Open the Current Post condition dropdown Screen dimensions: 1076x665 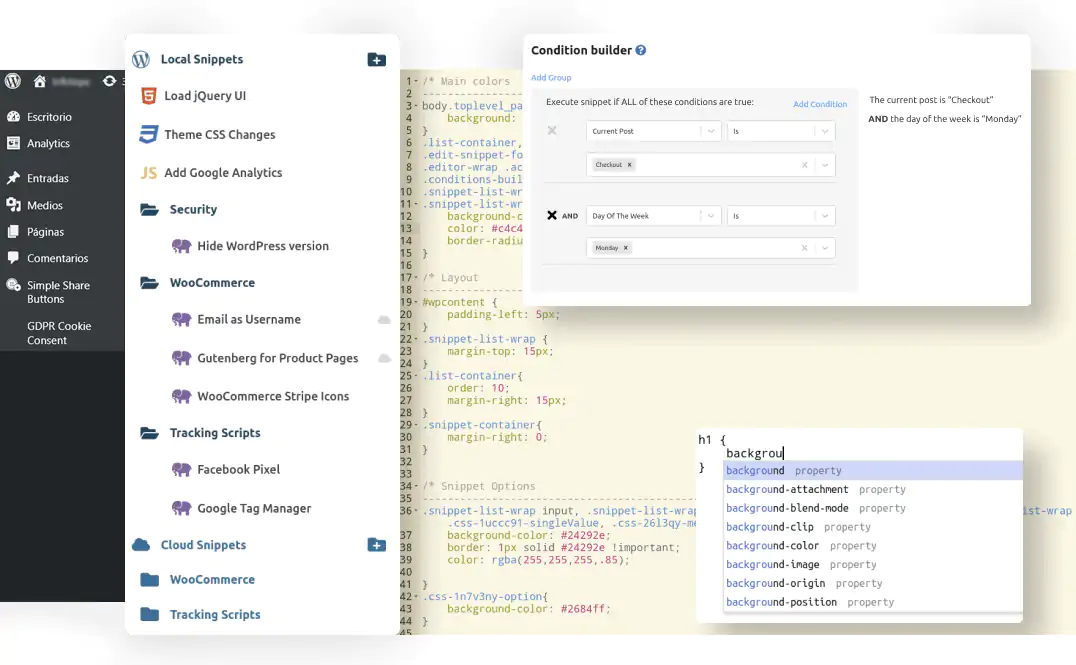pyautogui.click(x=653, y=130)
